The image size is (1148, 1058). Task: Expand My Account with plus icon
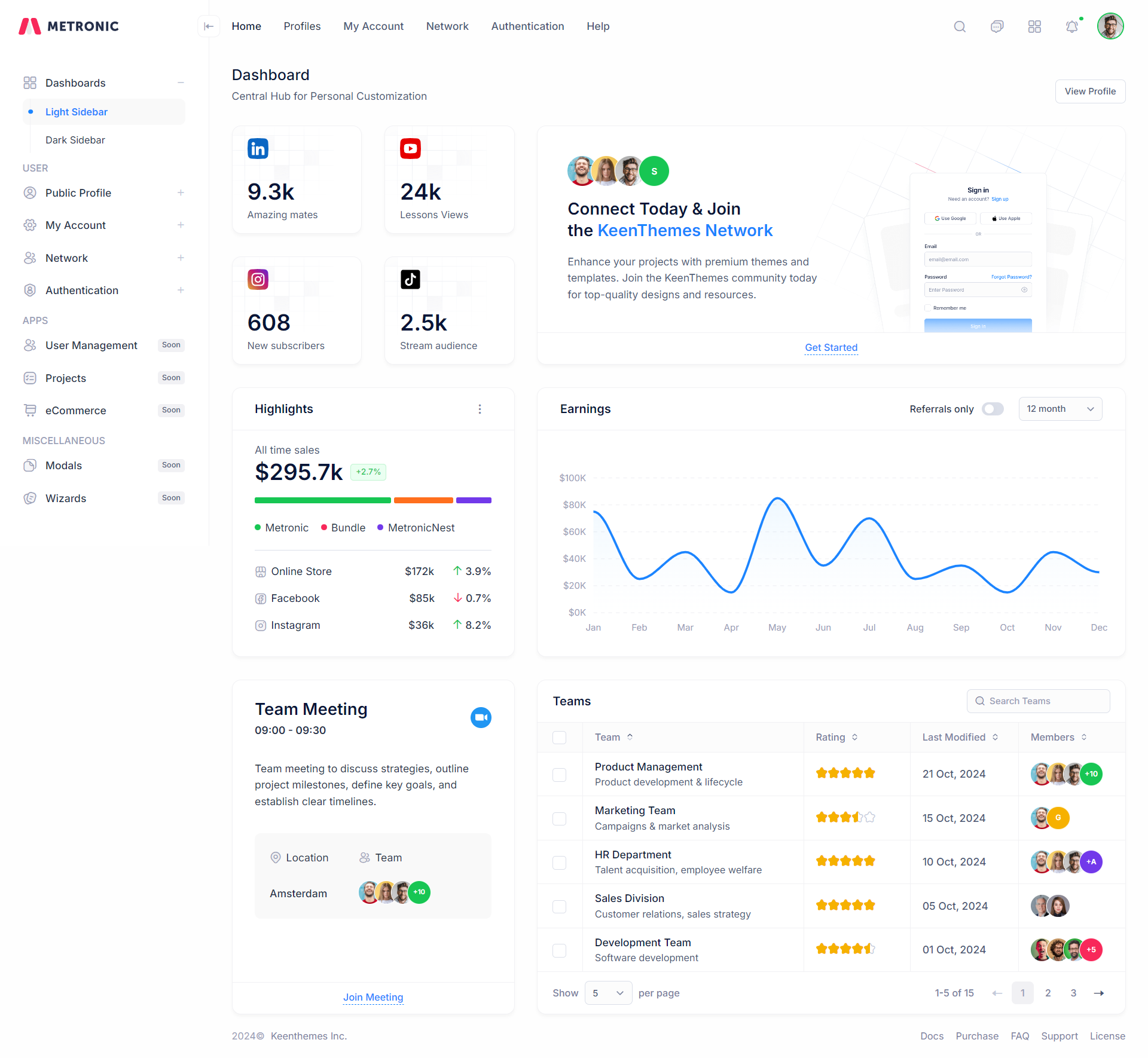[181, 225]
